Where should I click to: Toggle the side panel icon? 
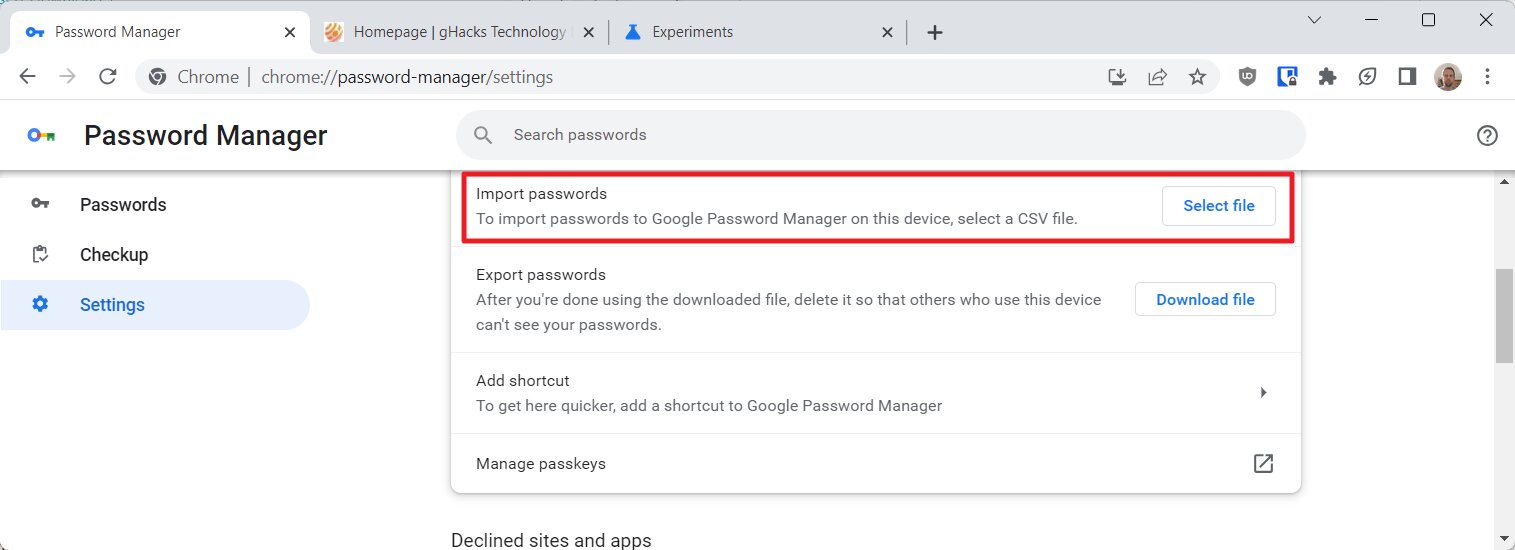point(1407,77)
